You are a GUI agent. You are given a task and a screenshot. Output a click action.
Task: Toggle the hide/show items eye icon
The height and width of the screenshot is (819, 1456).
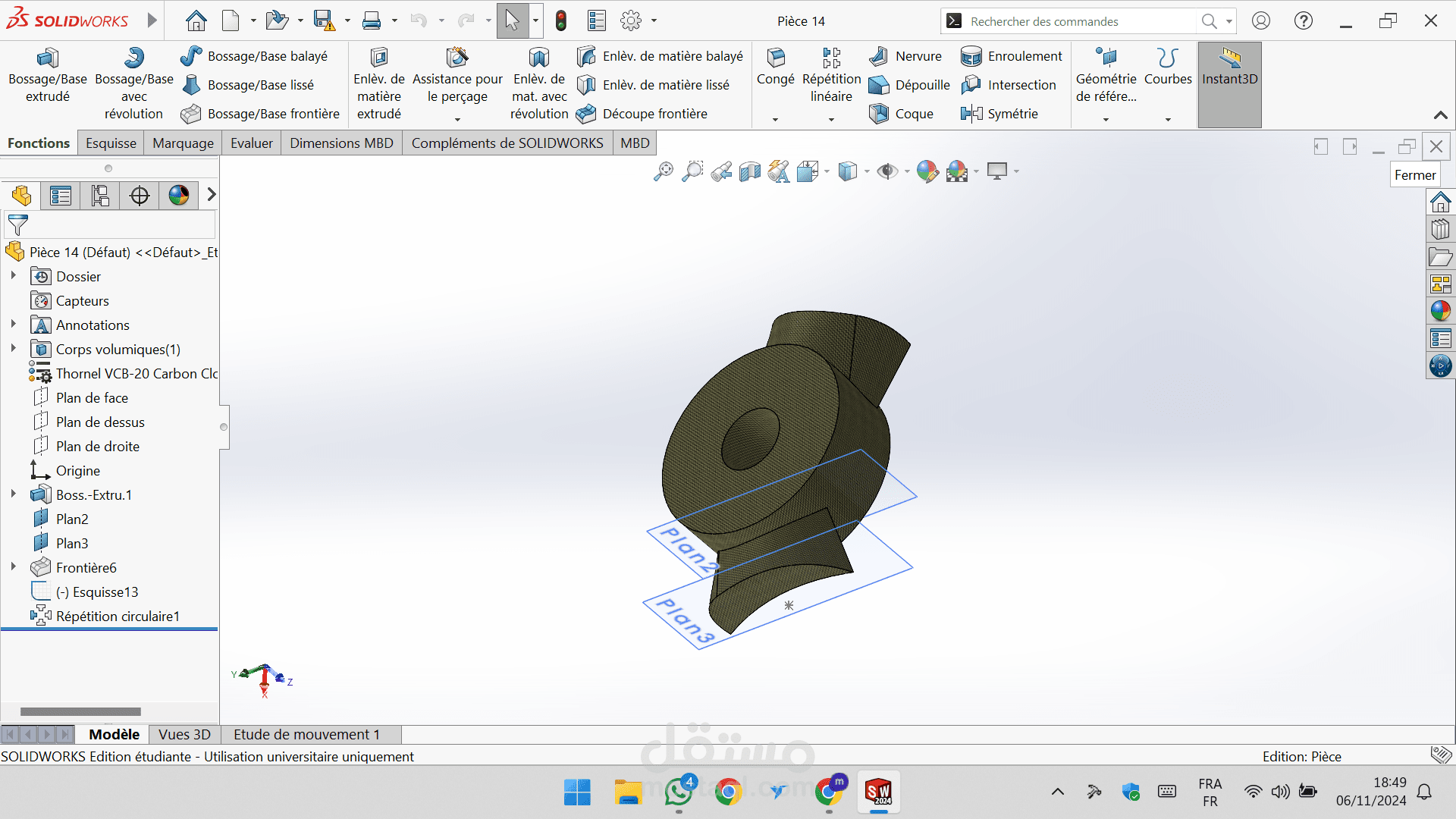886,171
